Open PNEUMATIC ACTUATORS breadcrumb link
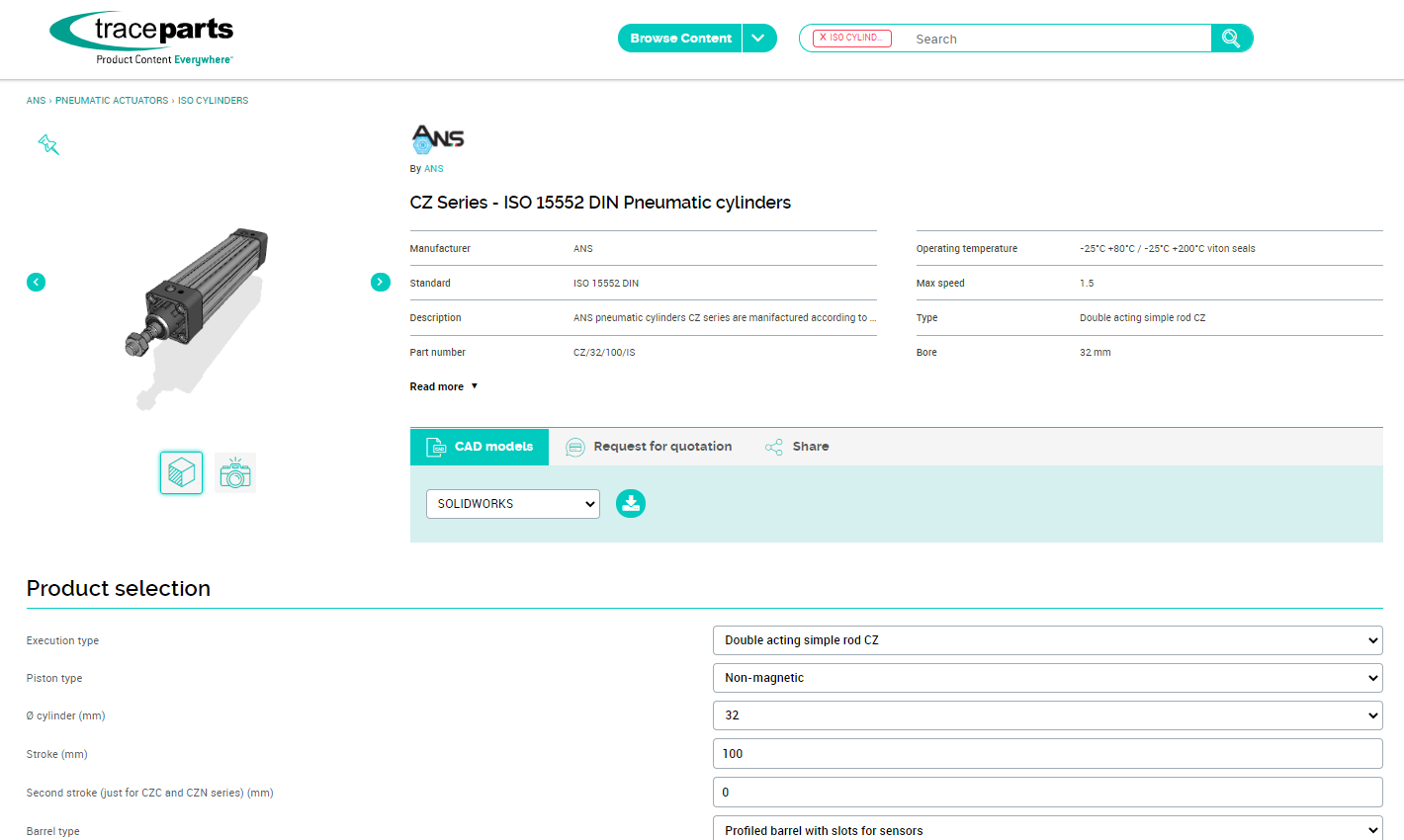Screen dimensions: 1404x840 pyautogui.click(x=112, y=101)
